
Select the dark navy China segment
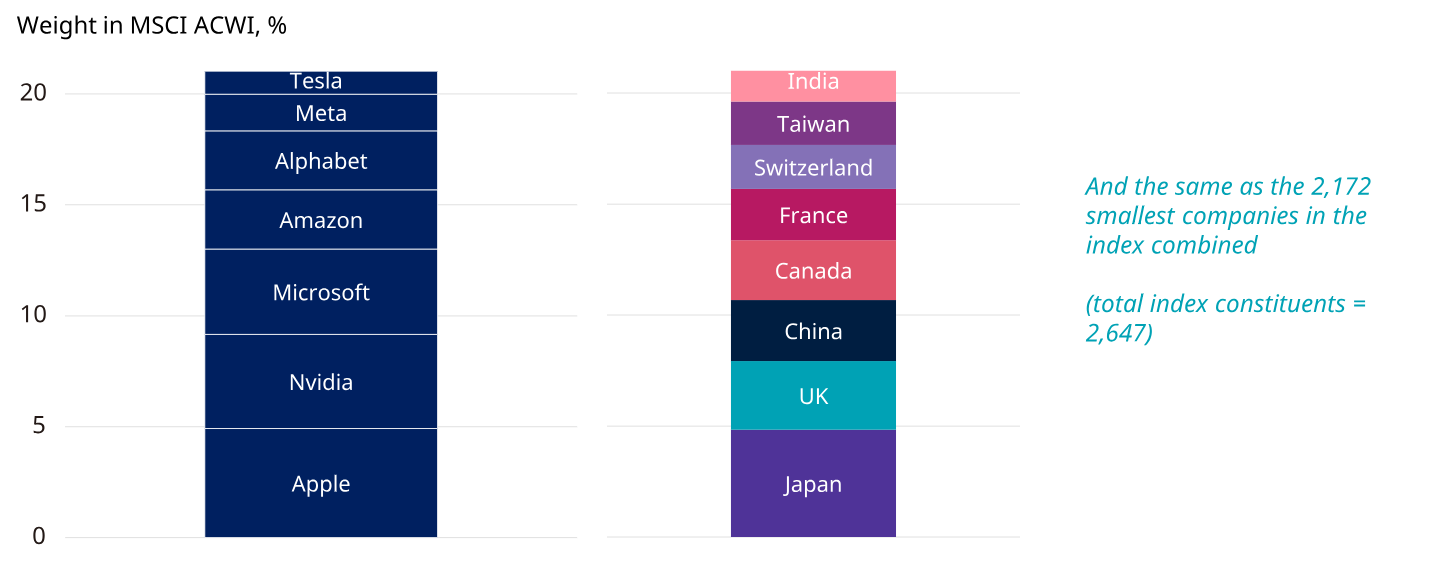pyautogui.click(x=813, y=331)
